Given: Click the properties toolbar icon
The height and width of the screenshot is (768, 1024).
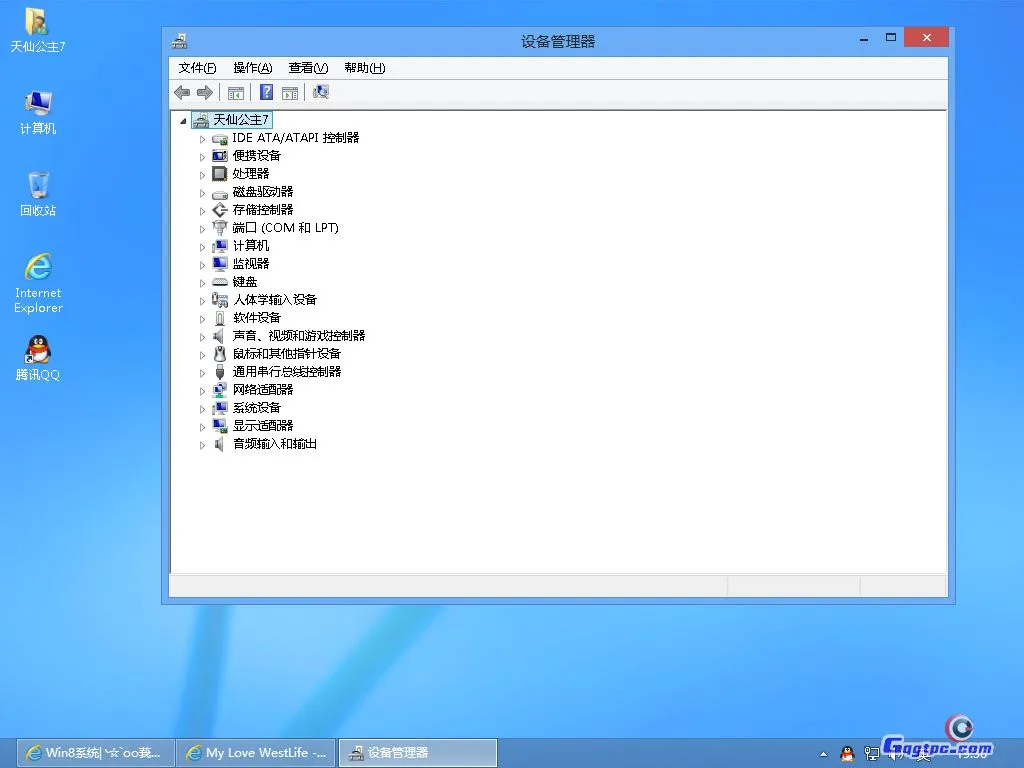Looking at the screenshot, I should (290, 92).
